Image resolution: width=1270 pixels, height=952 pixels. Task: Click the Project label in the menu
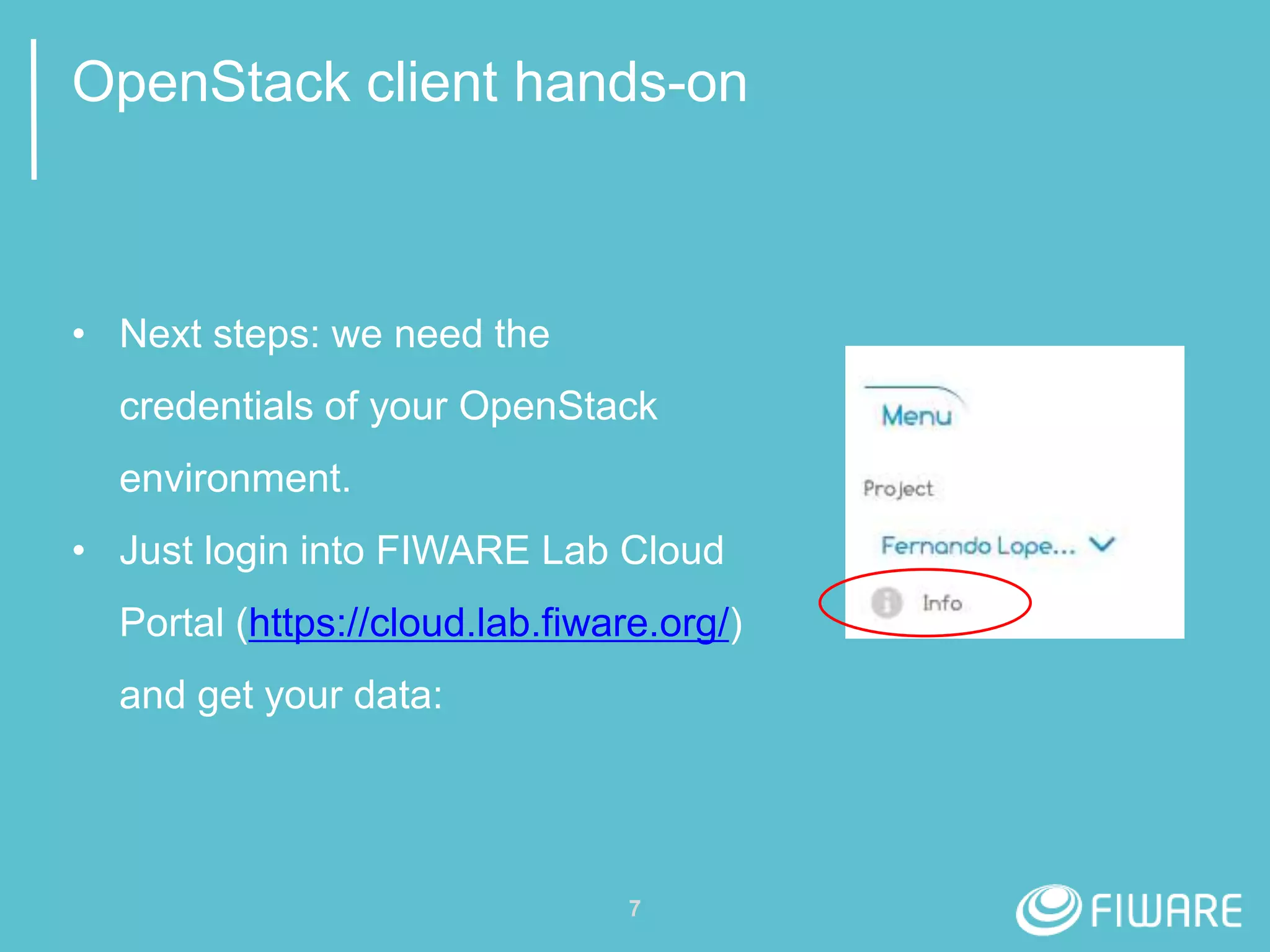pos(898,489)
